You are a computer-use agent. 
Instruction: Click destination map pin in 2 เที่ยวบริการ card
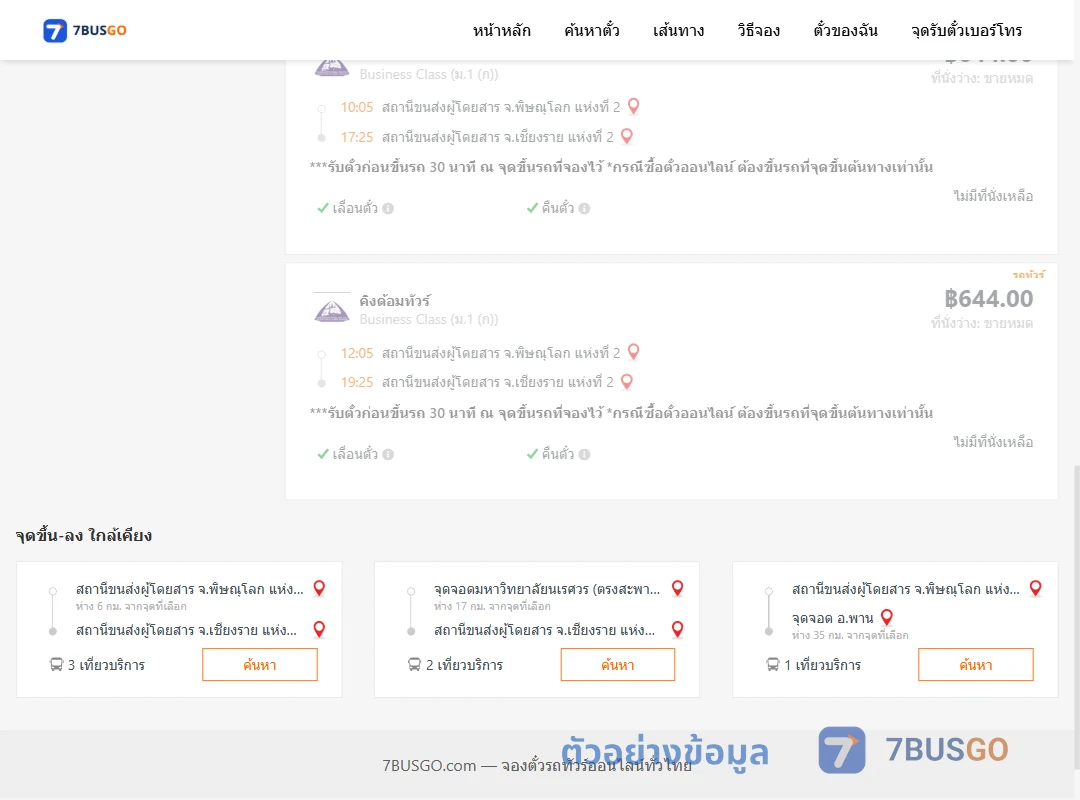coord(678,629)
